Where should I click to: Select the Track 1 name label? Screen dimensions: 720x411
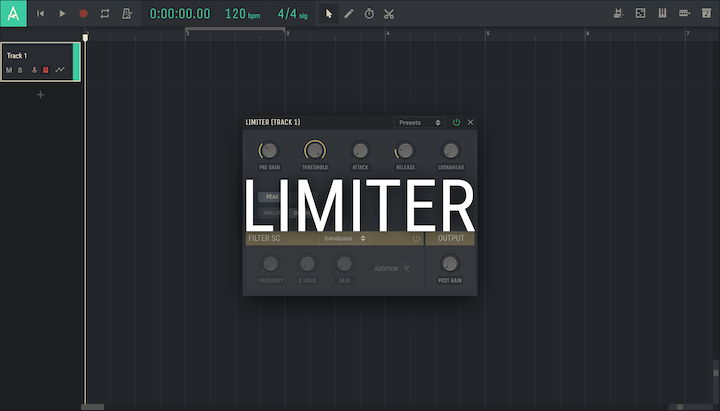[x=17, y=56]
